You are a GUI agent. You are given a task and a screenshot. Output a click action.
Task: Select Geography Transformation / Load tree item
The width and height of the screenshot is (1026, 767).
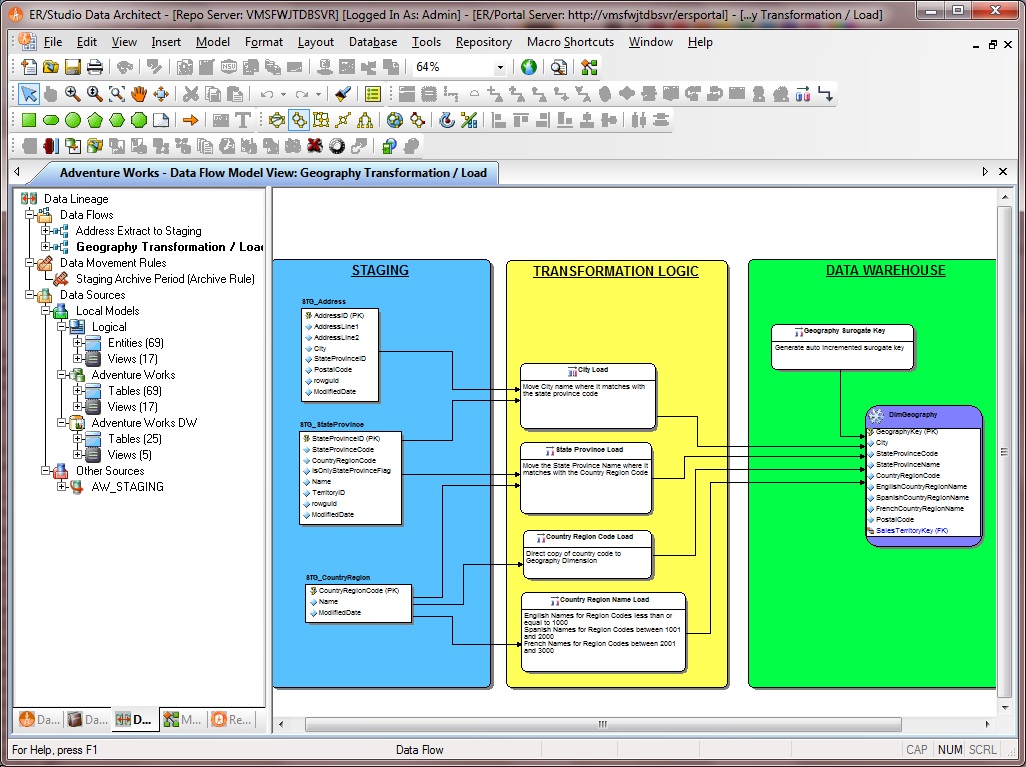click(x=169, y=247)
